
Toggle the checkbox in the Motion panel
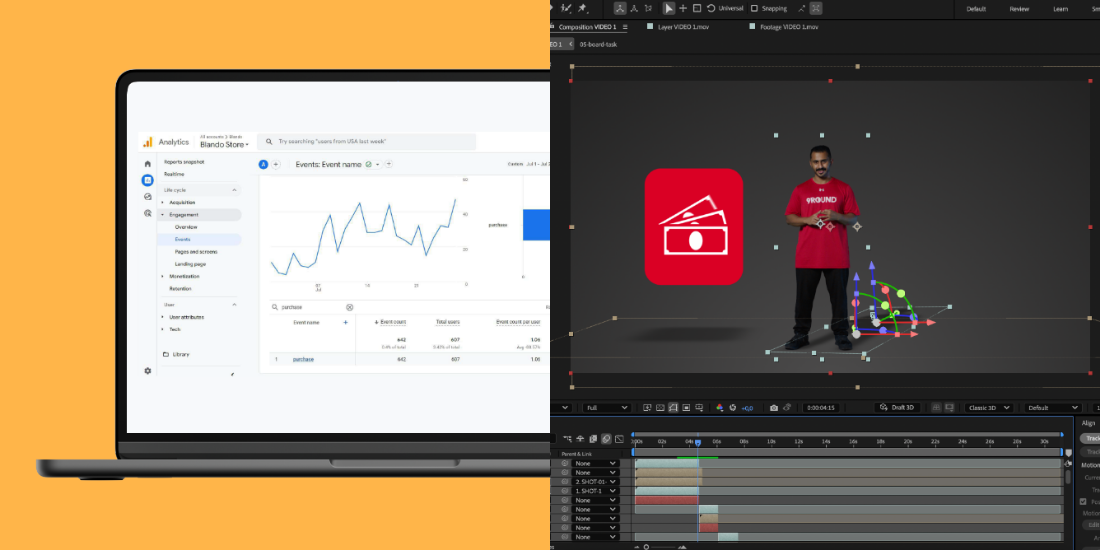(x=1083, y=501)
